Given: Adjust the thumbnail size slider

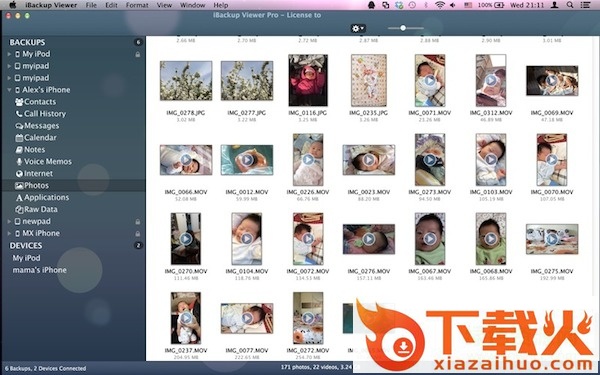Looking at the screenshot, I should (x=403, y=28).
